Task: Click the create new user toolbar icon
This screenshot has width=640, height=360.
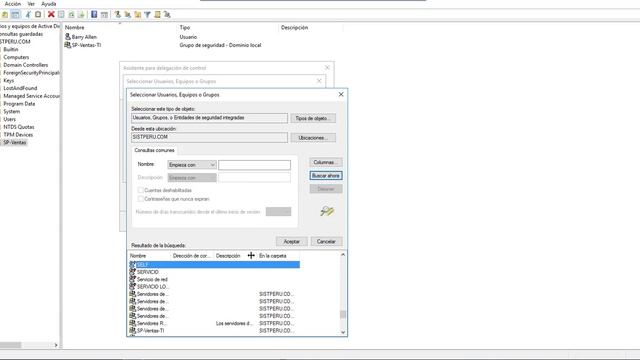Action: 118,15
